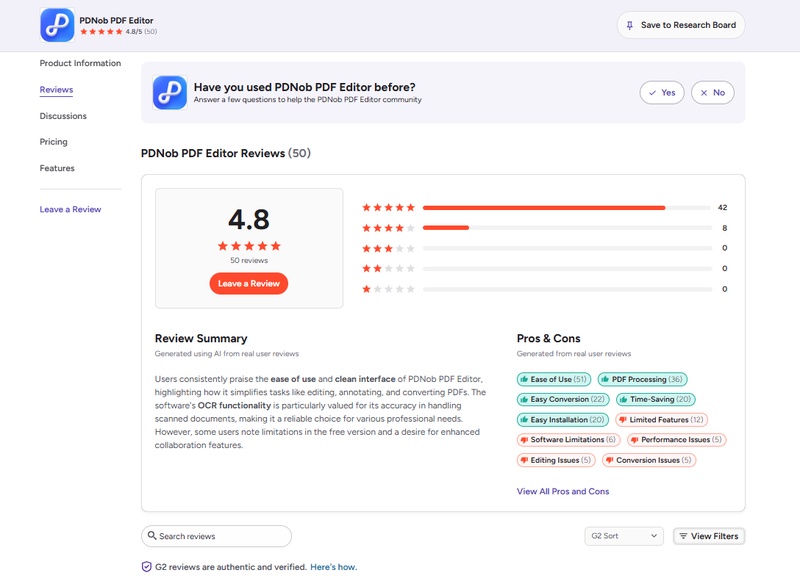Select the Limited Features (12) tag

[x=661, y=420]
